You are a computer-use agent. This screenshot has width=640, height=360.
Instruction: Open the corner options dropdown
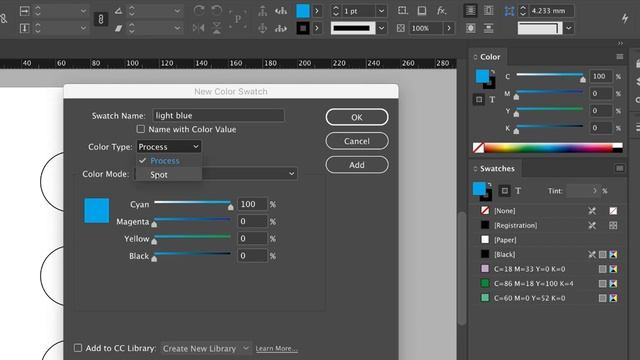(569, 28)
